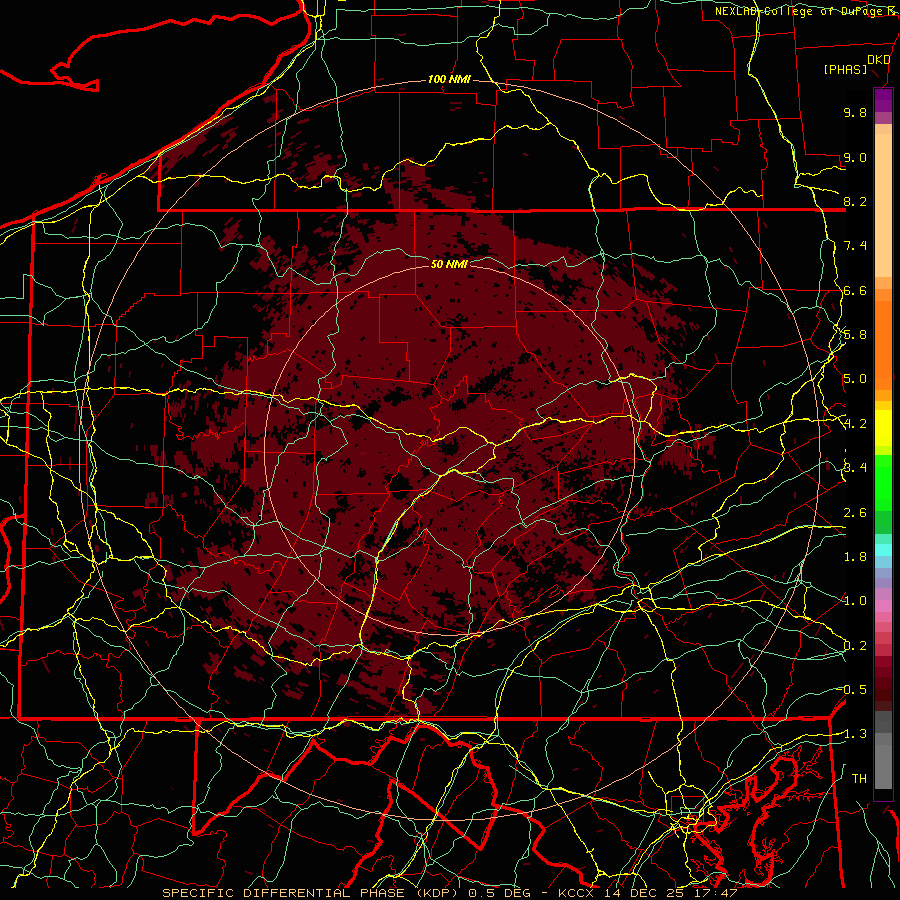Click the TH threshold label on the scale

tap(859, 778)
